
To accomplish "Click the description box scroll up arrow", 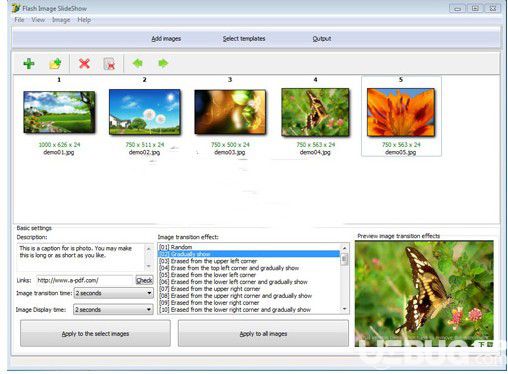I will pos(149,248).
